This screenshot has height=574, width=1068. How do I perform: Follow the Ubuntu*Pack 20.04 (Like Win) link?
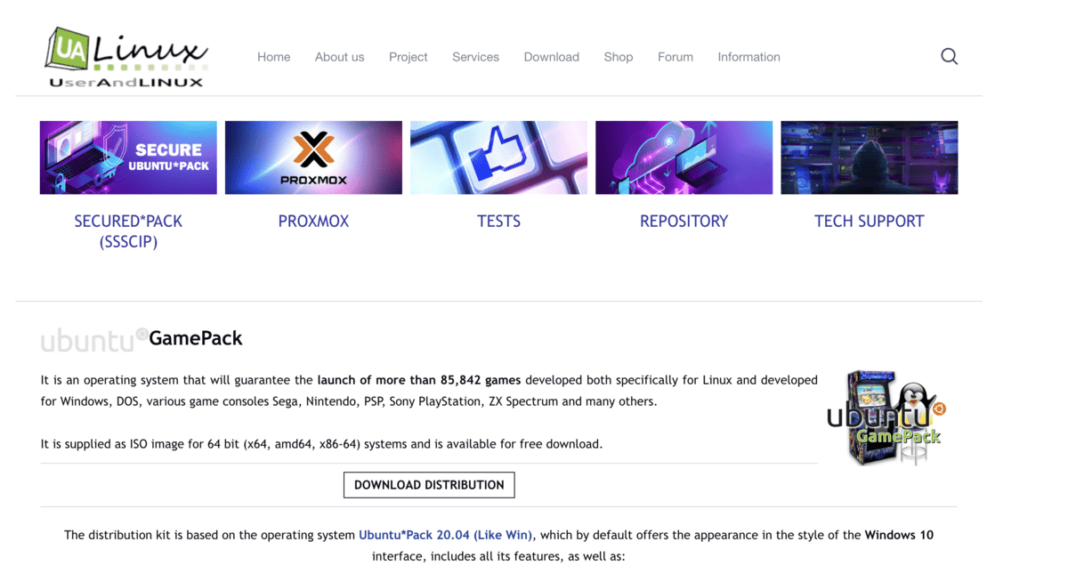[446, 535]
